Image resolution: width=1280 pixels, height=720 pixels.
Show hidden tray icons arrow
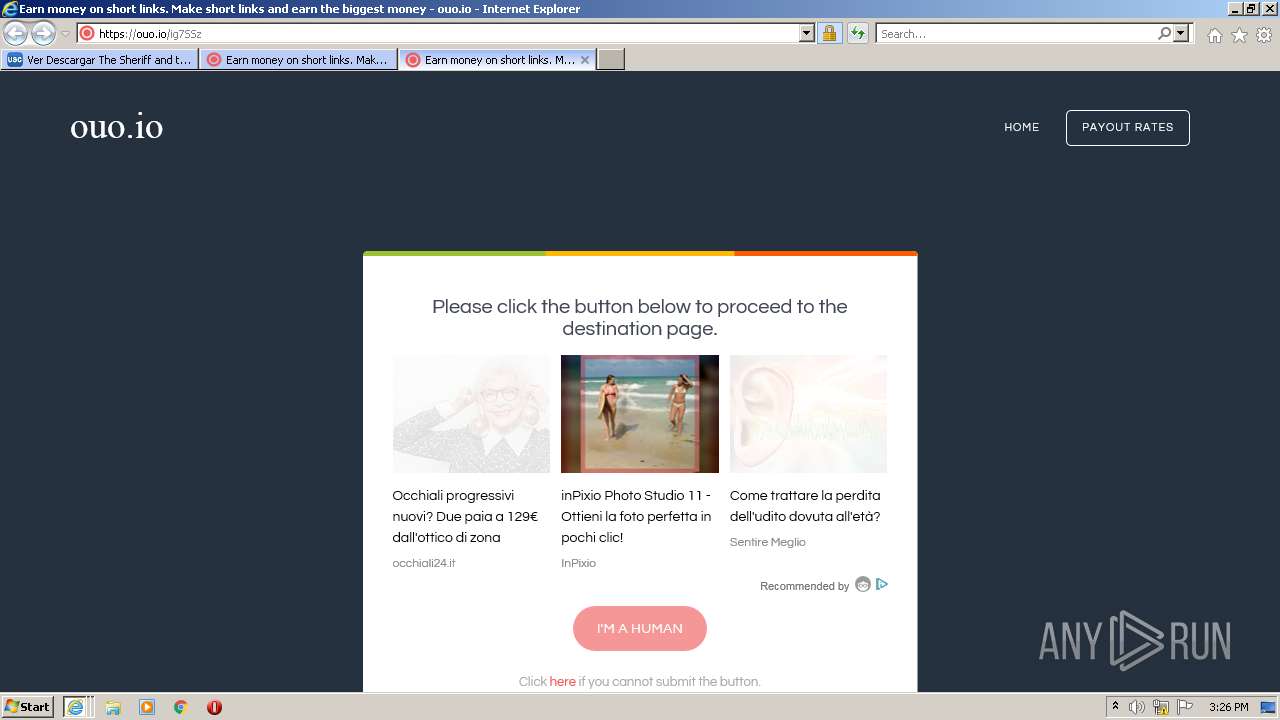pyautogui.click(x=1115, y=707)
